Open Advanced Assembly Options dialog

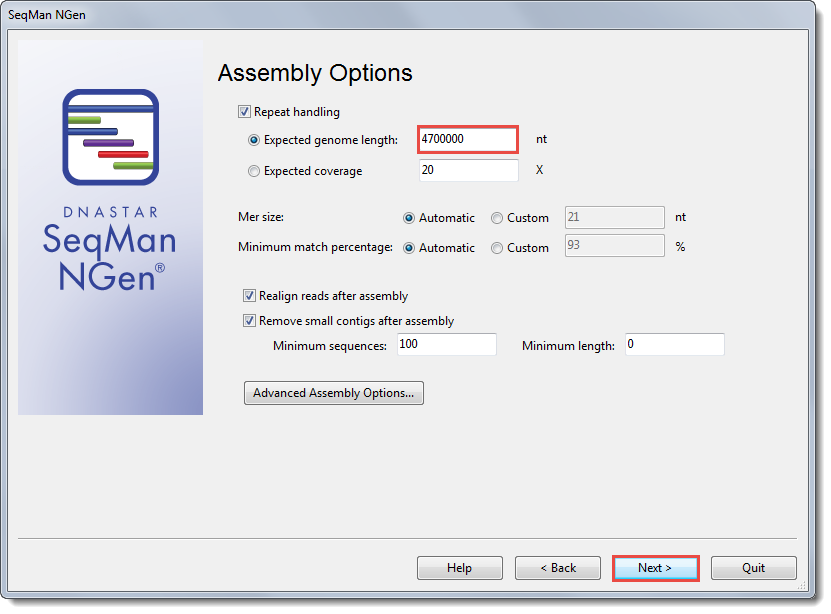point(334,393)
